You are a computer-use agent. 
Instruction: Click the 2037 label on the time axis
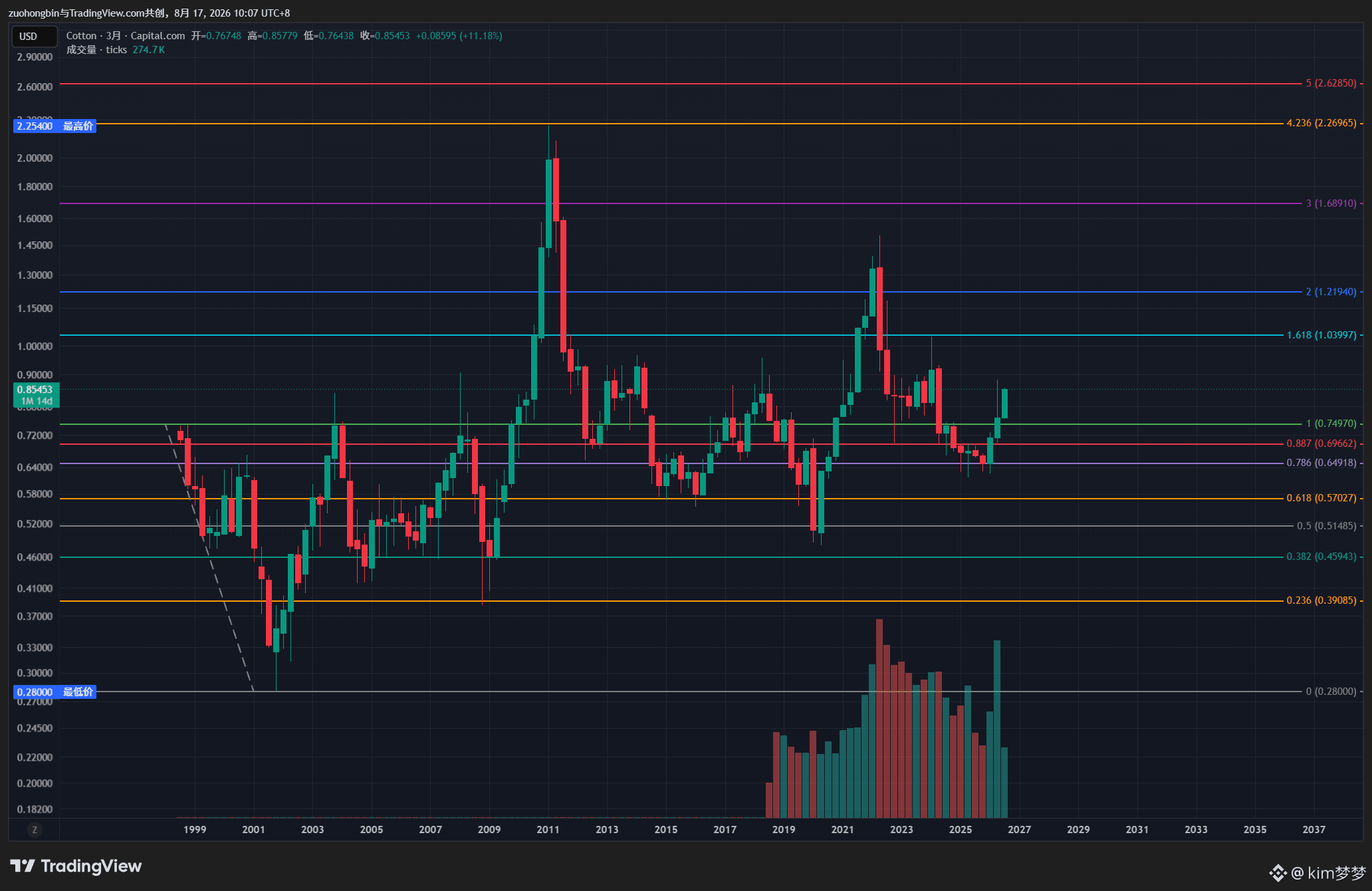[1314, 829]
